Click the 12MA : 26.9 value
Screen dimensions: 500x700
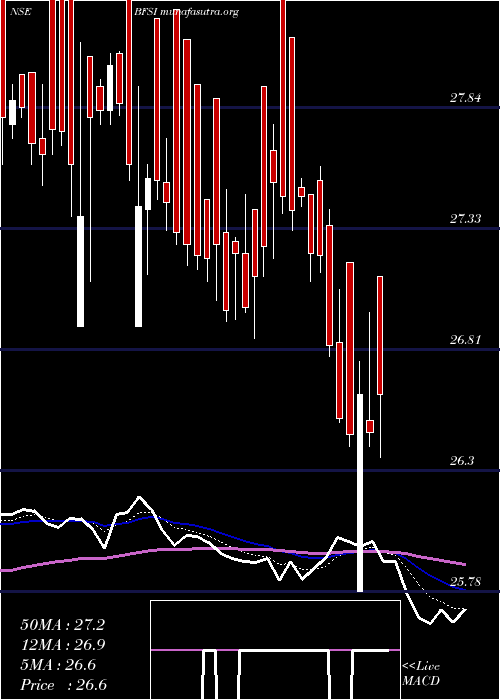[62, 645]
